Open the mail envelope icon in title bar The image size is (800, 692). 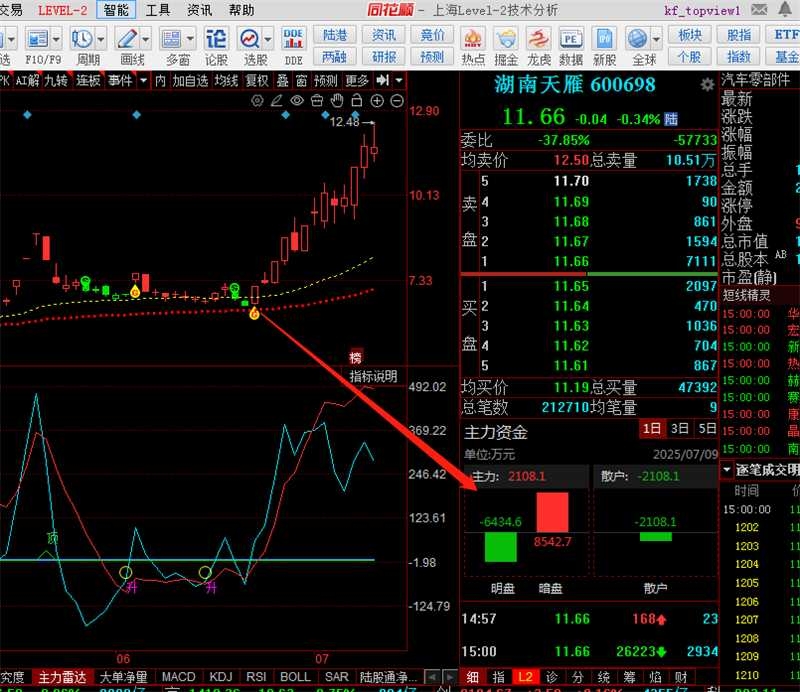click(x=759, y=9)
